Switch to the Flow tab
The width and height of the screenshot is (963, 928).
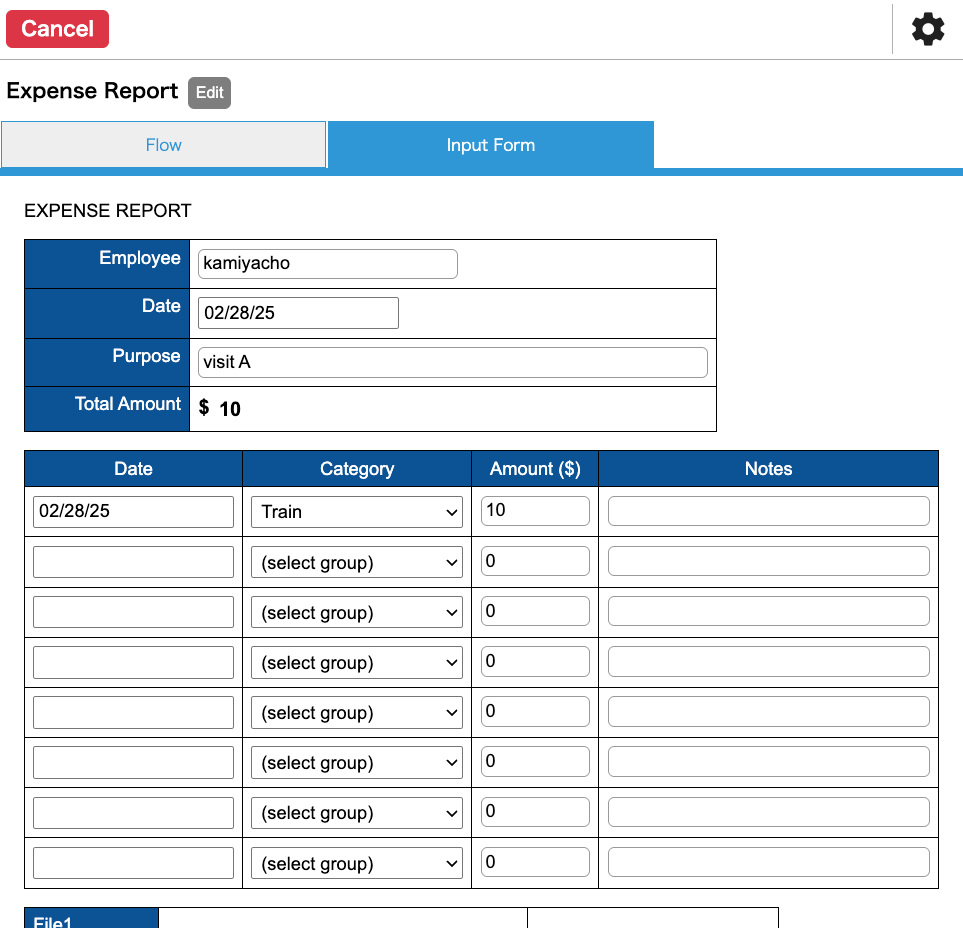pos(163,145)
